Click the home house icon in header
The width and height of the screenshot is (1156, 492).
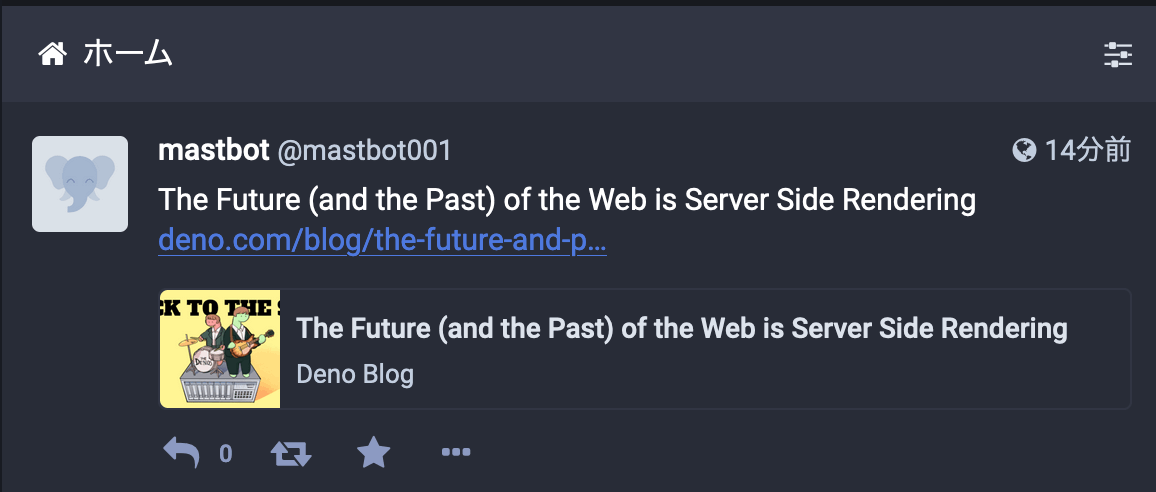(53, 55)
